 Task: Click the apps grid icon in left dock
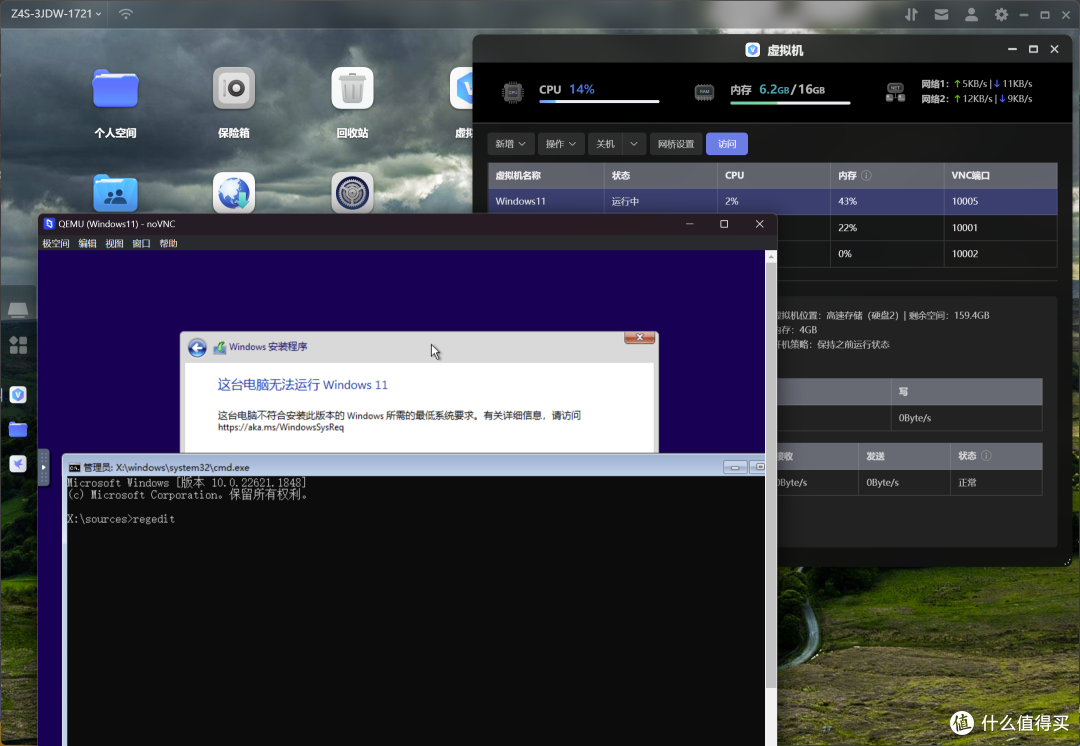[x=18, y=345]
